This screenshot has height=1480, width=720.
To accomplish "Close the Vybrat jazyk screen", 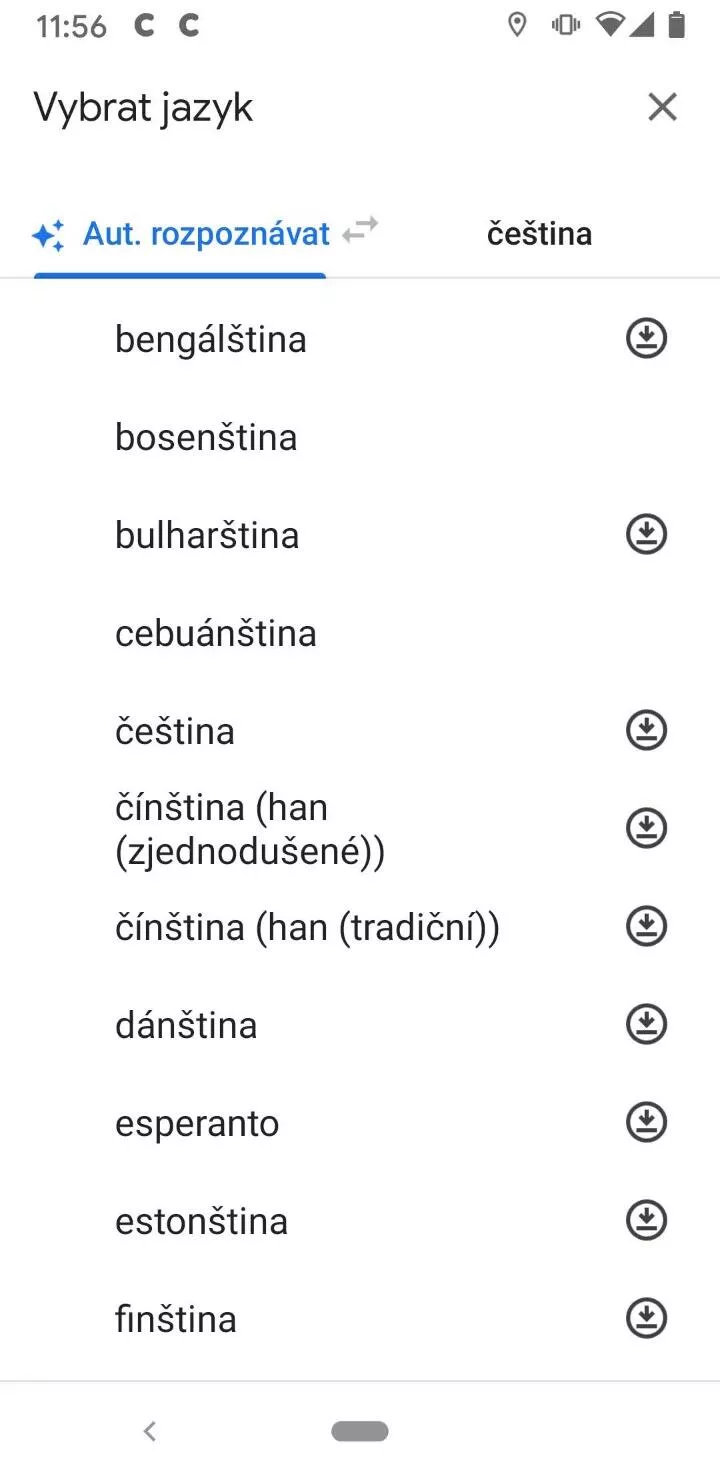I will (662, 107).
